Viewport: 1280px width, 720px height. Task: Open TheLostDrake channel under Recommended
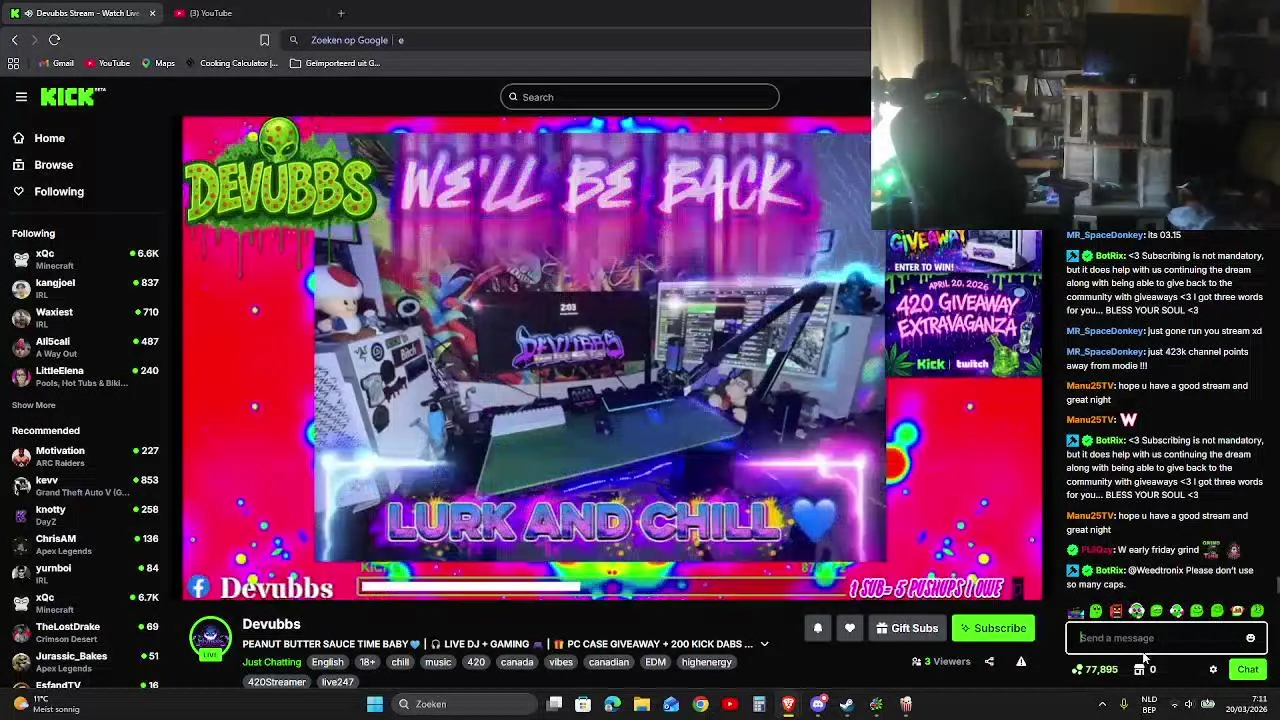tap(85, 632)
